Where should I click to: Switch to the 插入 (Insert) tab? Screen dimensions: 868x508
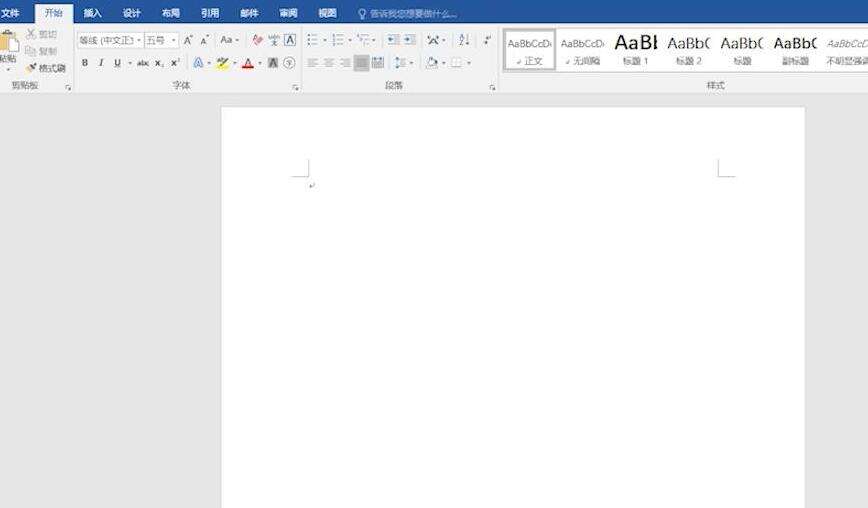click(92, 13)
